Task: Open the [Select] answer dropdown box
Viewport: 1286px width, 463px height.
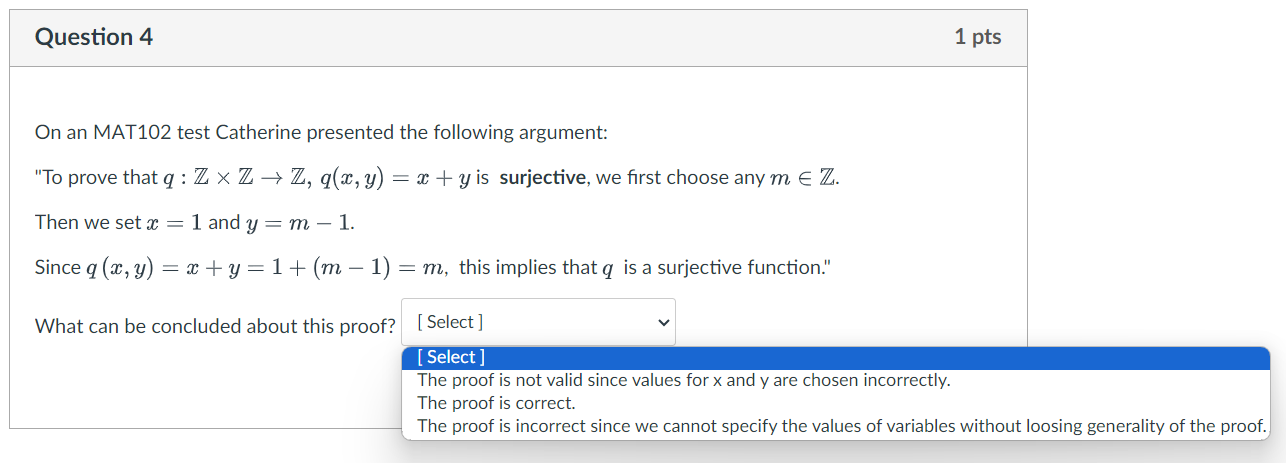Action: point(538,323)
